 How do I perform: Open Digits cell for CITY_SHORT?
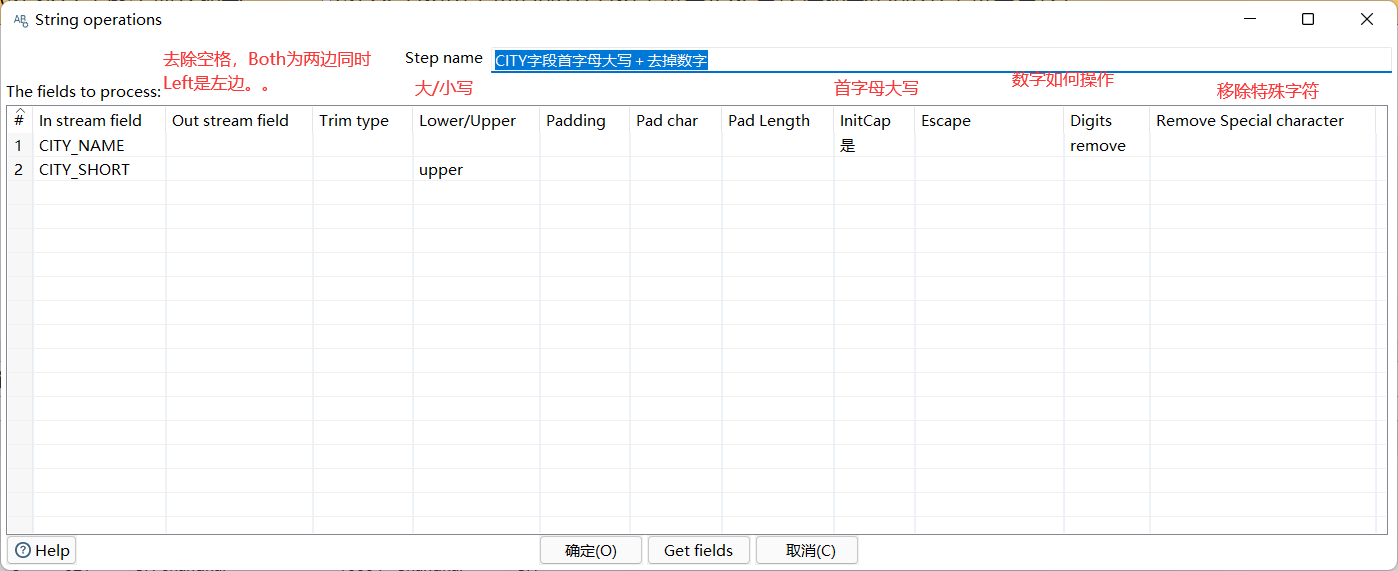[1107, 169]
